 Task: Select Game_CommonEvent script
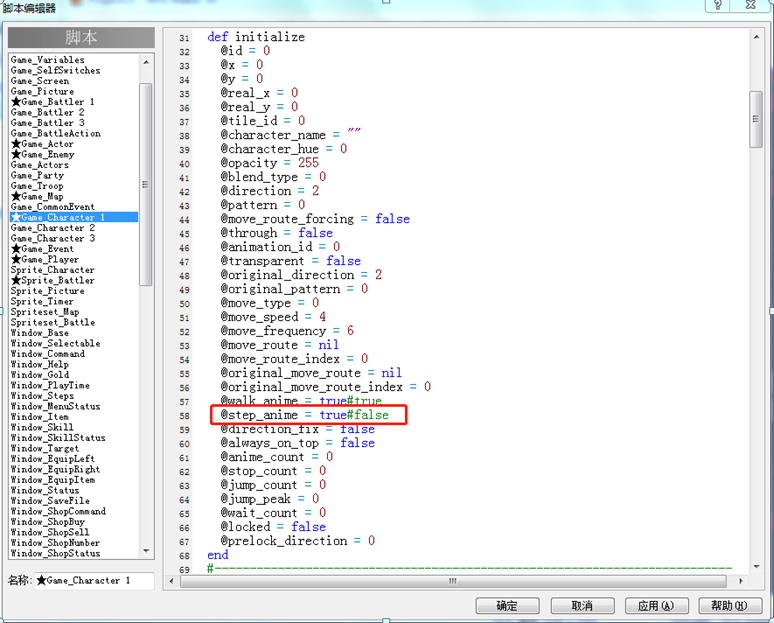53,207
